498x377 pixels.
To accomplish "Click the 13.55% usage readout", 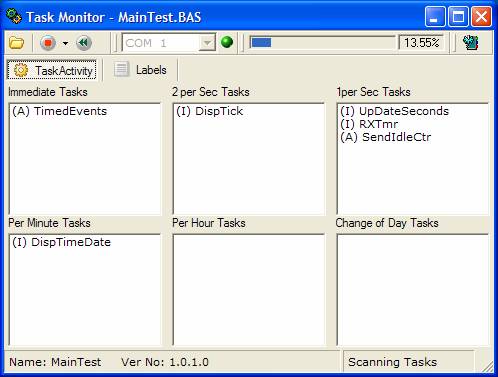I will coord(421,43).
